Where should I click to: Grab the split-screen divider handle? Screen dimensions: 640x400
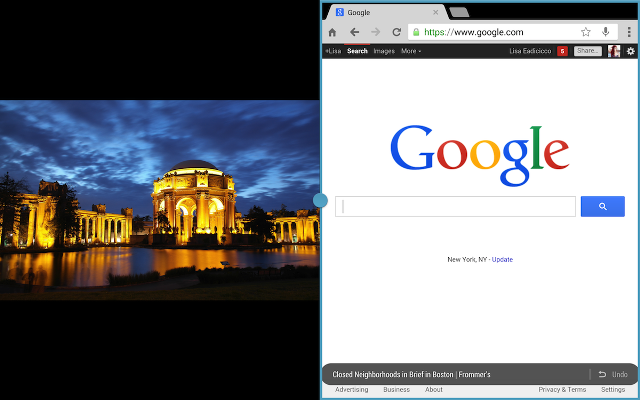(x=320, y=200)
